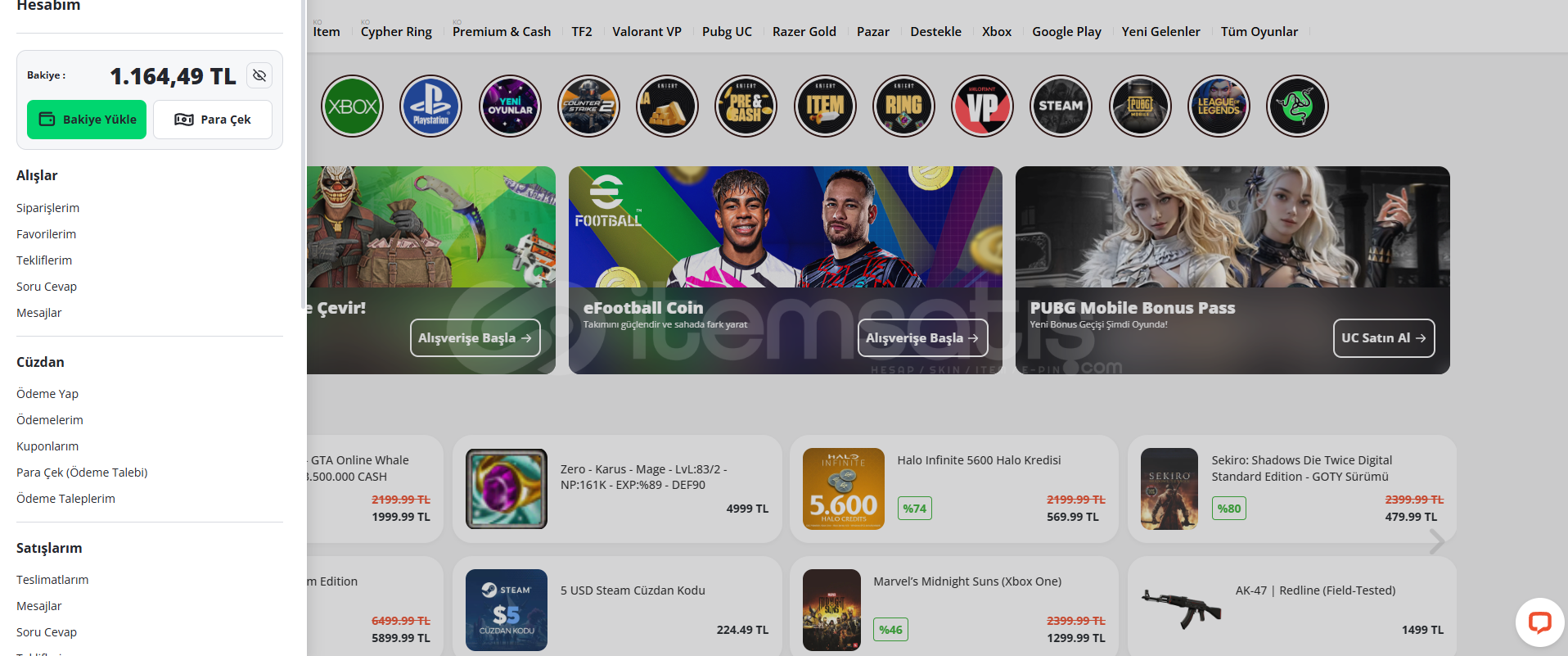Open the Xbox category circle icon

click(x=352, y=106)
